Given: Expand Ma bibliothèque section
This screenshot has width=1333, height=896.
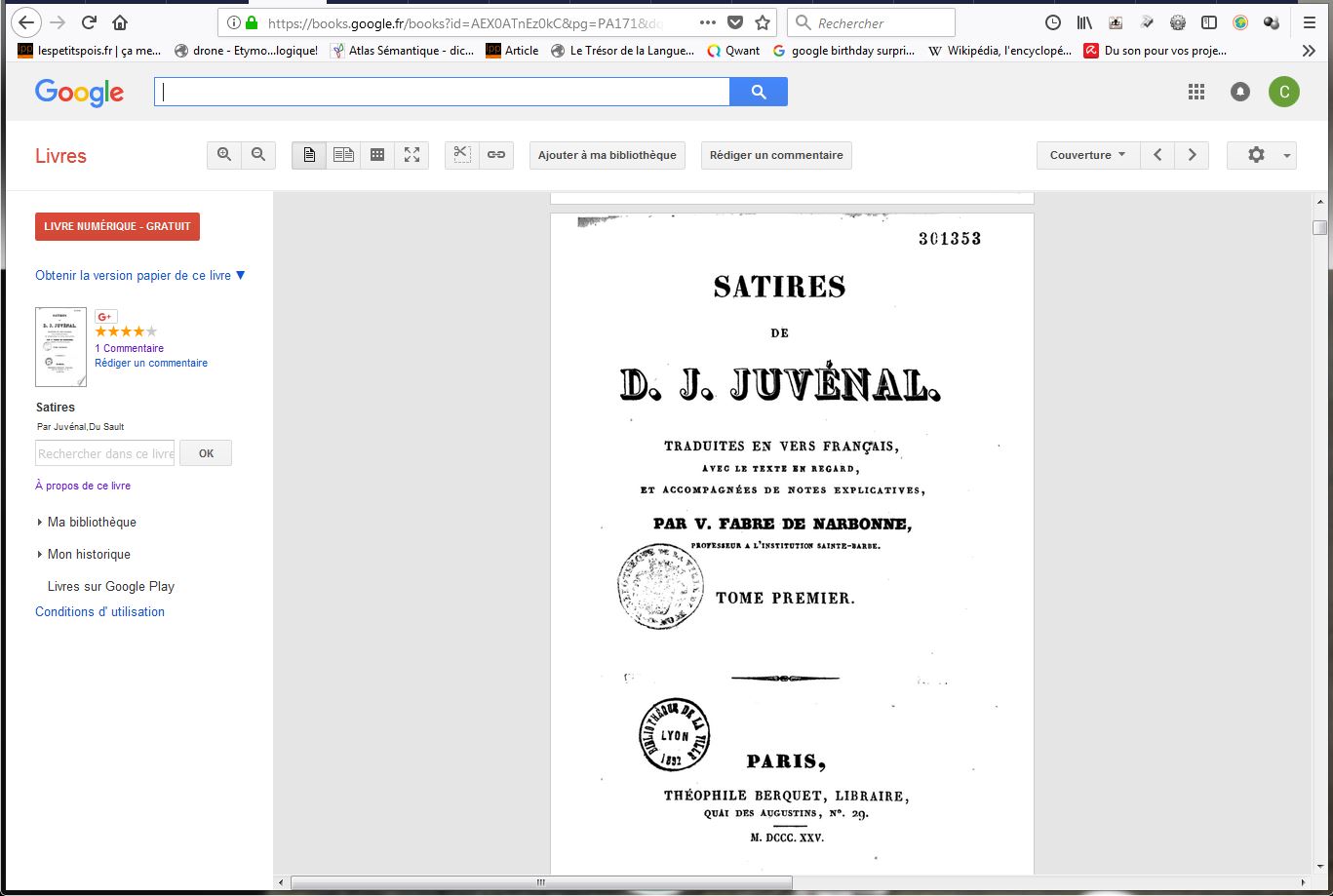Looking at the screenshot, I should pyautogui.click(x=91, y=523).
